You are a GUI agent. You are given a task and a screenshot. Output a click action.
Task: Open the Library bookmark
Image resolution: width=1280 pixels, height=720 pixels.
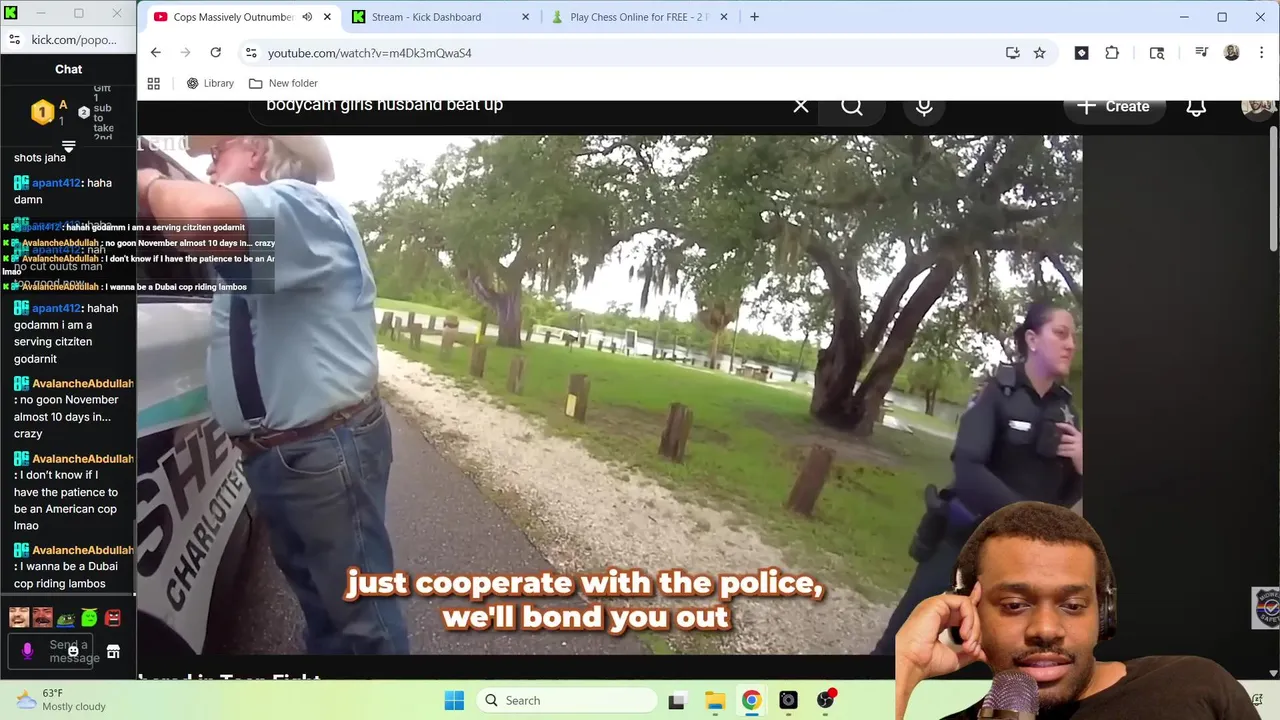(x=210, y=83)
